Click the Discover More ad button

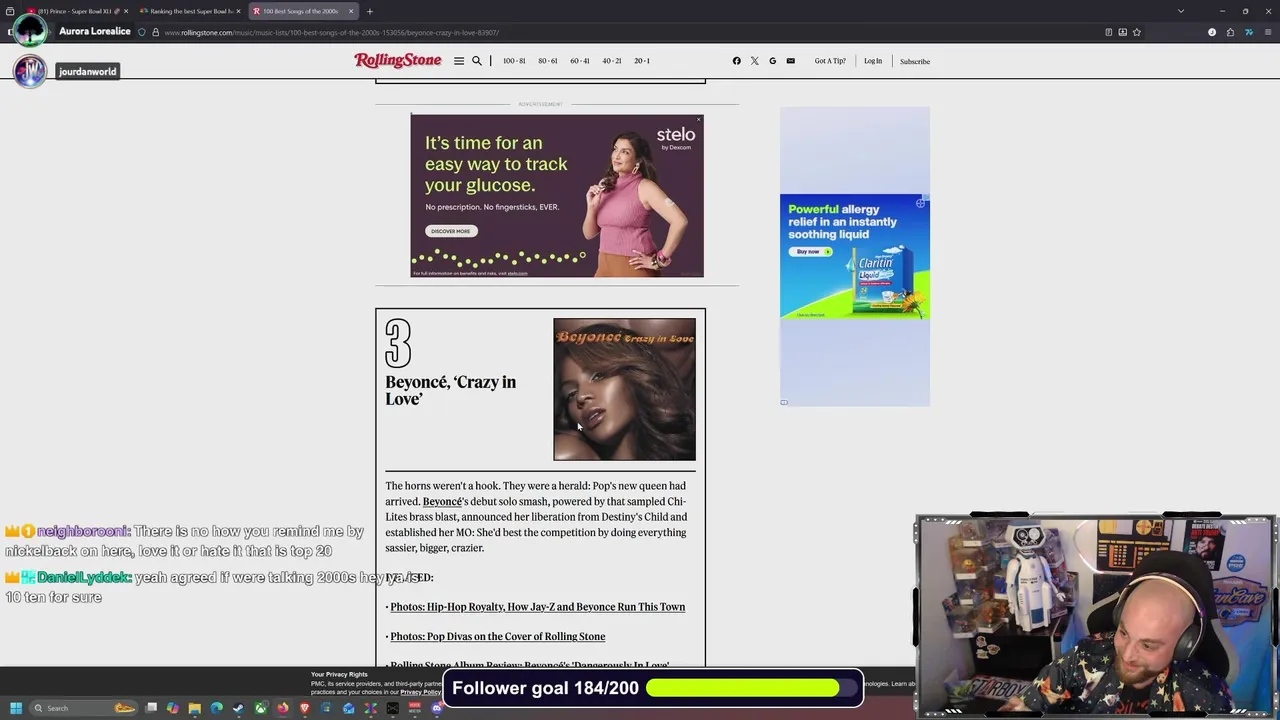[x=450, y=231]
